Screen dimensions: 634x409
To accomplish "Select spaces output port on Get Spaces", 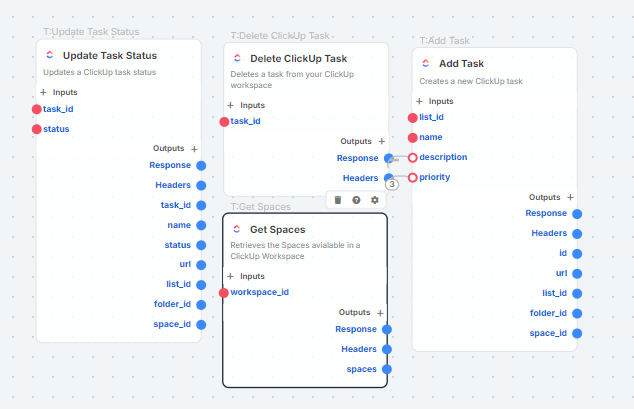I will (387, 369).
